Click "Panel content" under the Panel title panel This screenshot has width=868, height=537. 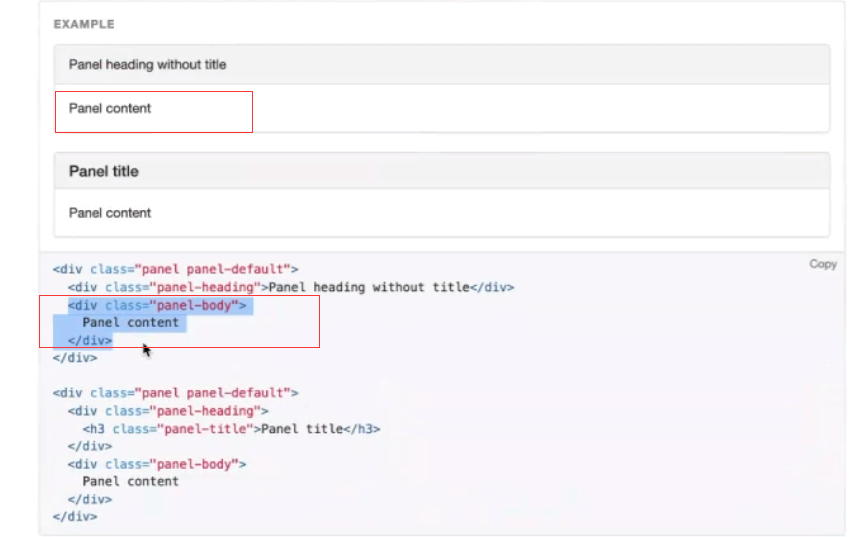point(110,213)
